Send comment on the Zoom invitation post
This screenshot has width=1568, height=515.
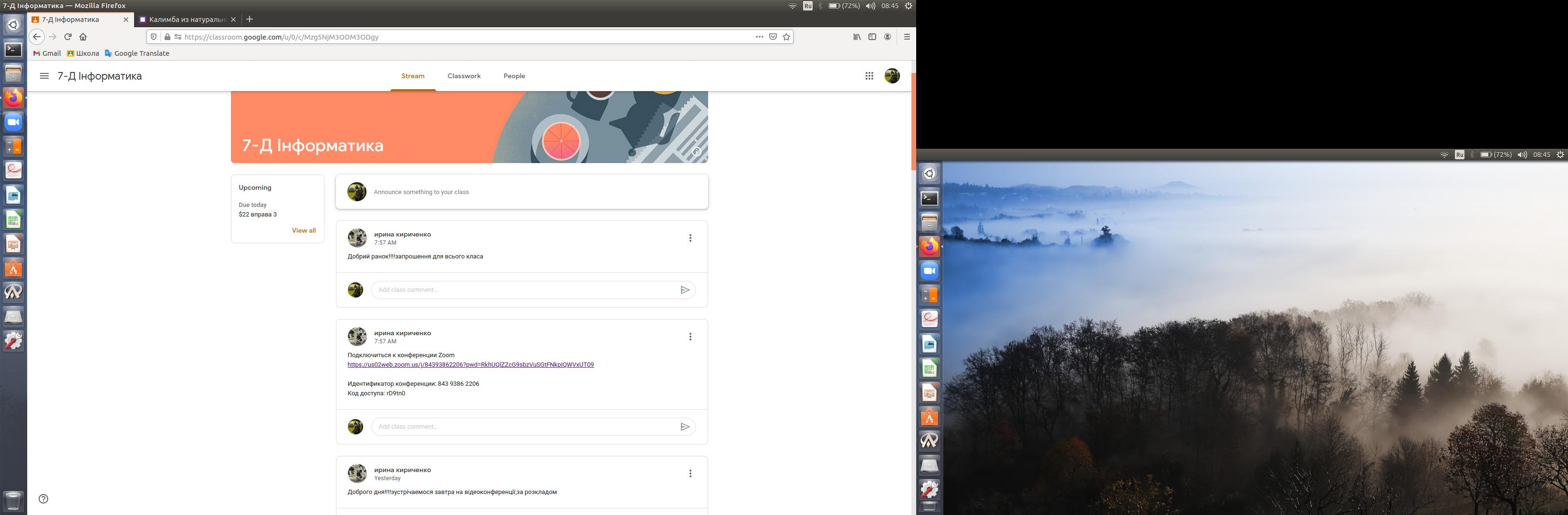tap(685, 427)
